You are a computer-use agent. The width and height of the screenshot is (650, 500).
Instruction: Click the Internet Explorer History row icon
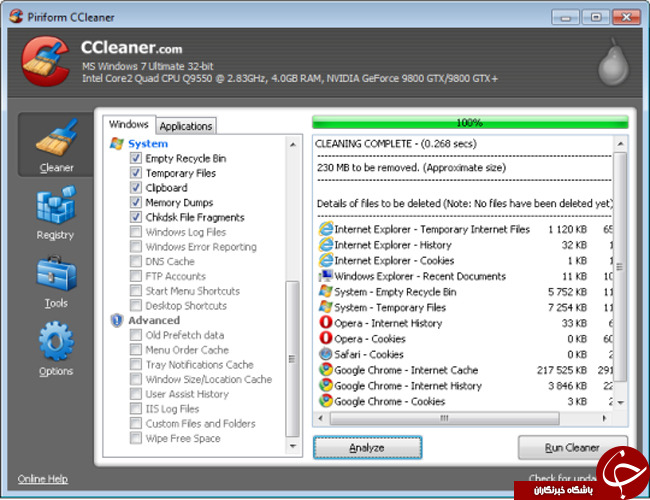(326, 245)
